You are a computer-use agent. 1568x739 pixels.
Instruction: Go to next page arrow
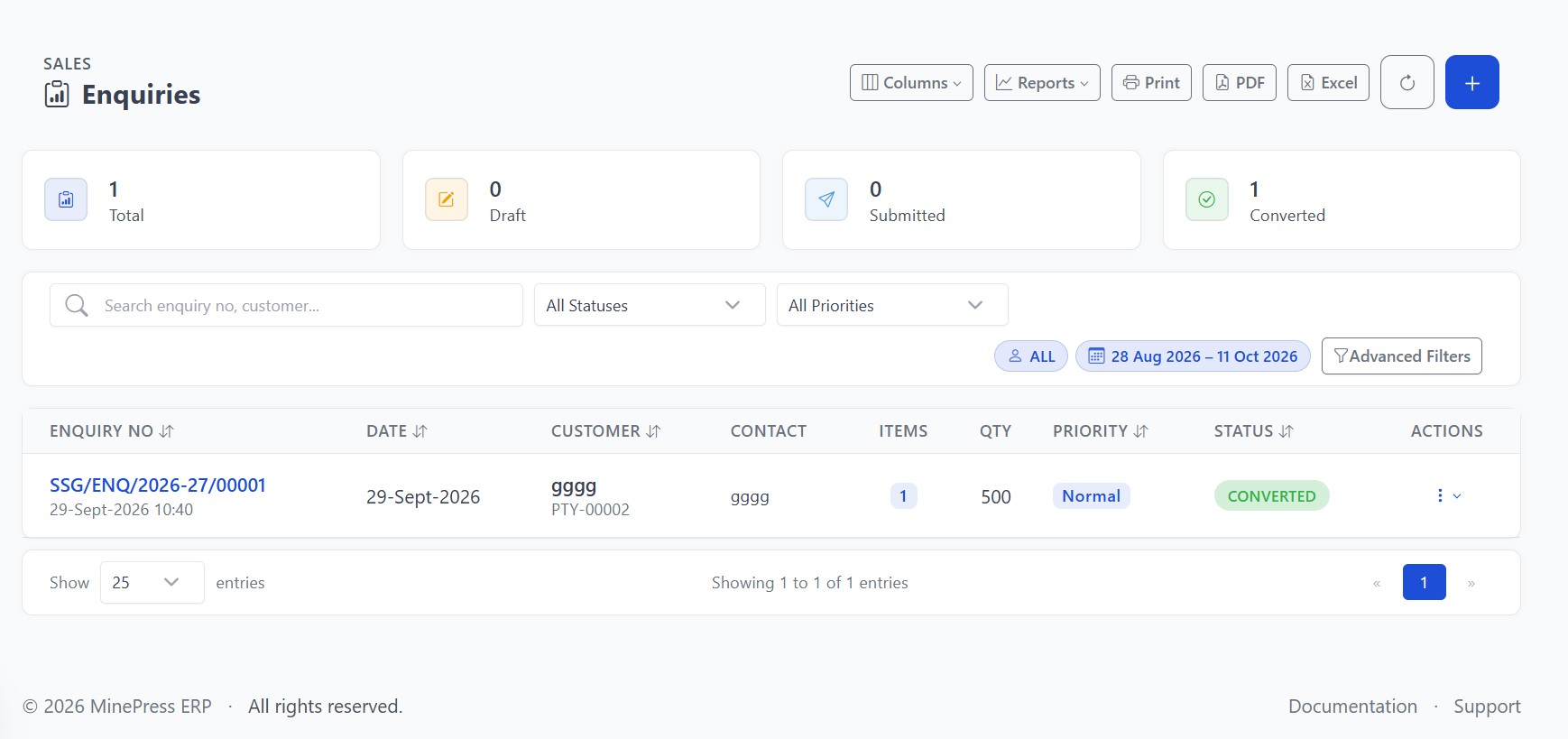1471,583
